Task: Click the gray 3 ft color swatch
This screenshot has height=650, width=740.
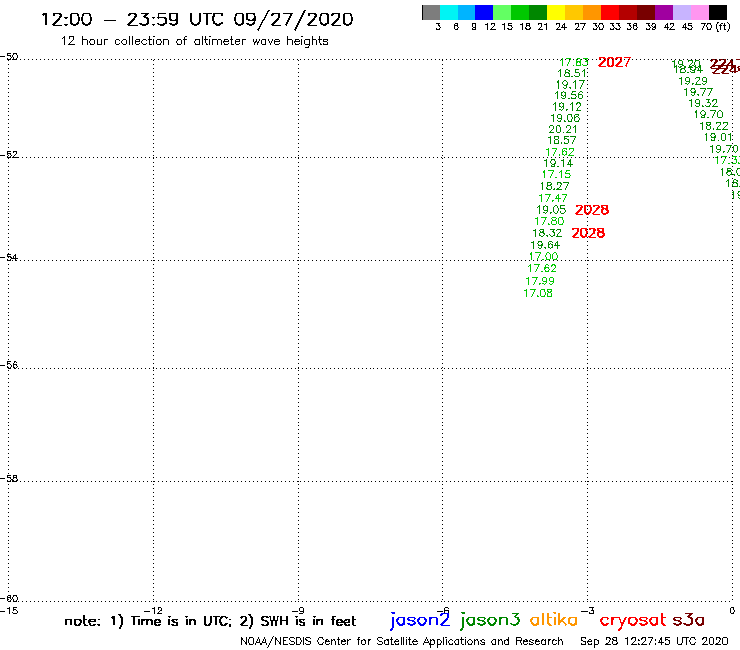Action: [431, 12]
